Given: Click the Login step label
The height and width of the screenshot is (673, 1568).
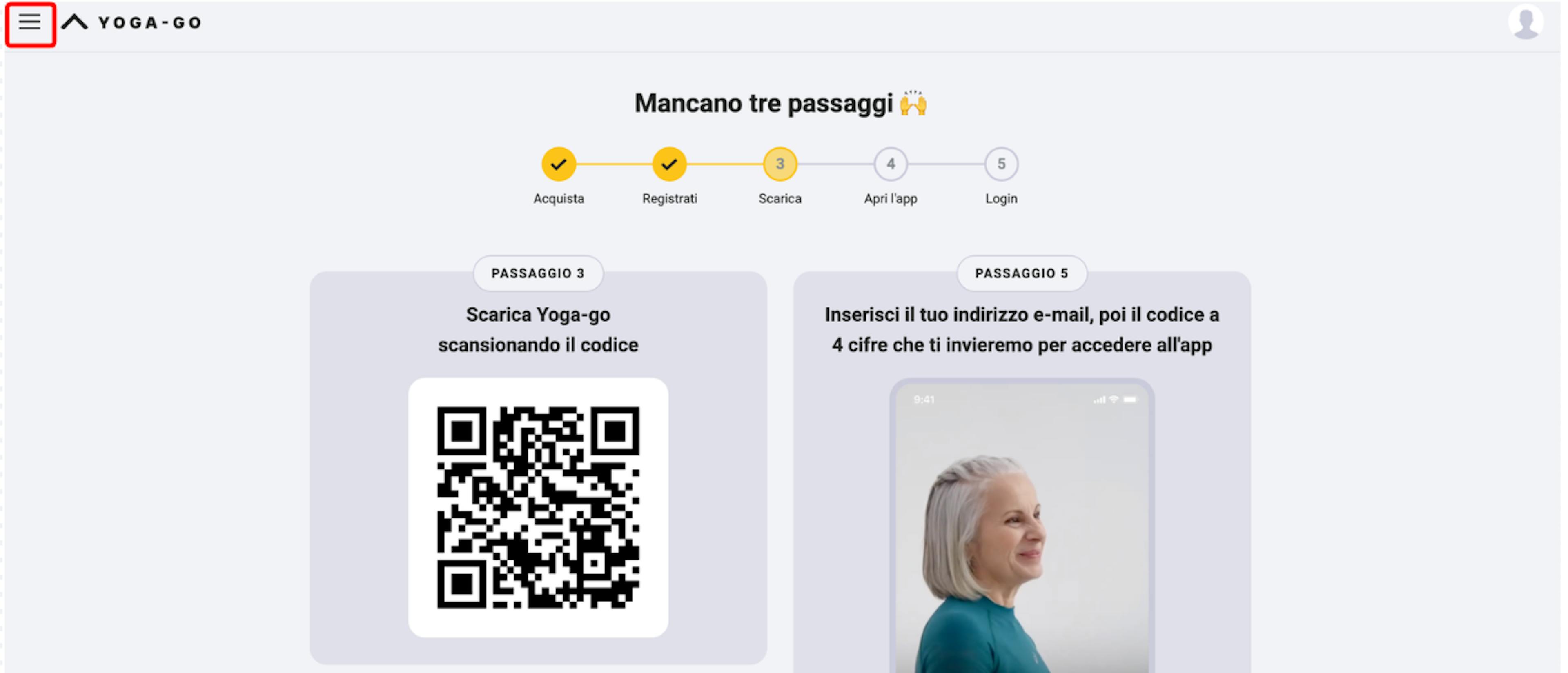Looking at the screenshot, I should pyautogui.click(x=1001, y=199).
